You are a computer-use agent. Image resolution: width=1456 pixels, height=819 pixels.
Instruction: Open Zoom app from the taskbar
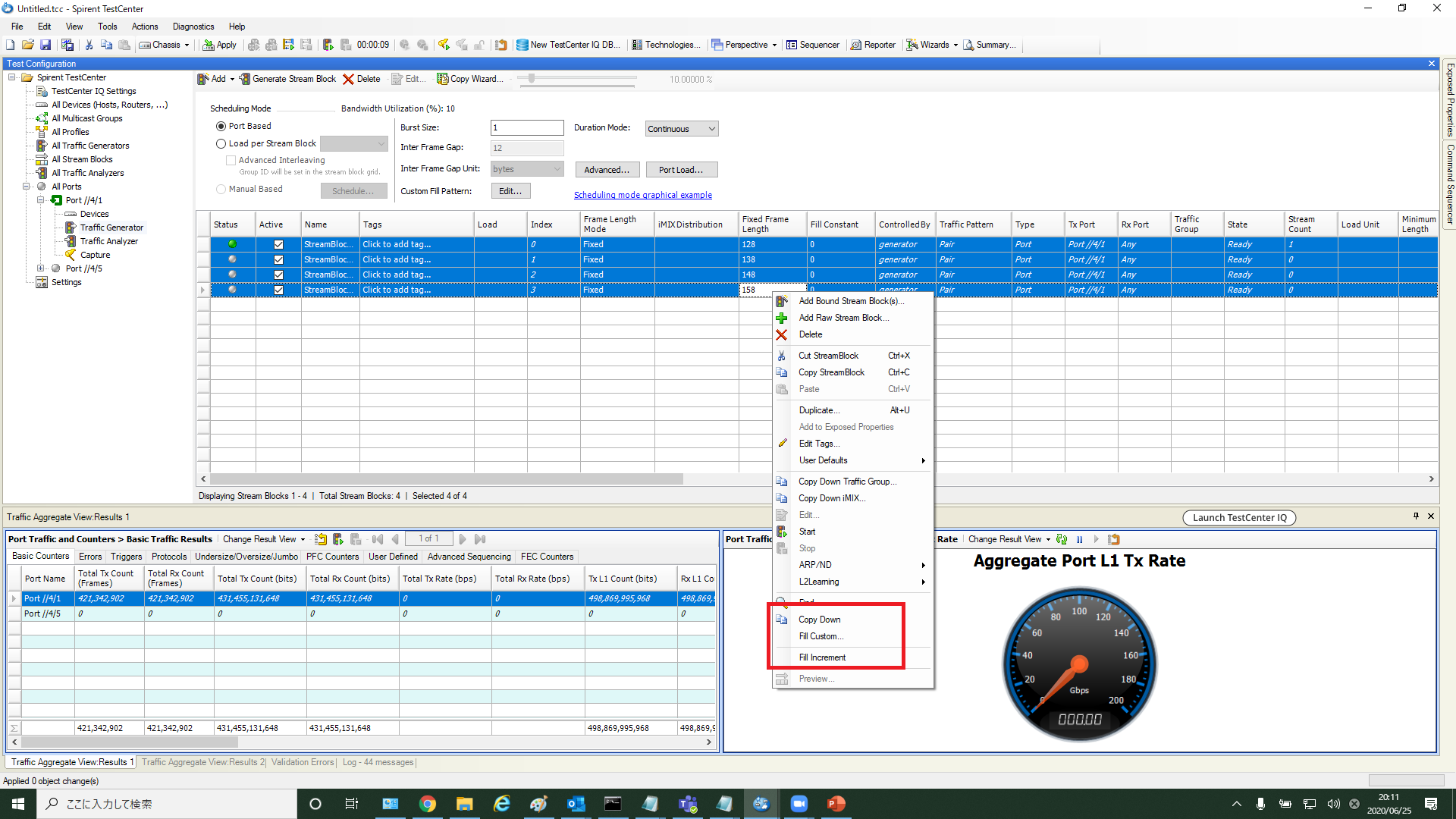tap(799, 804)
